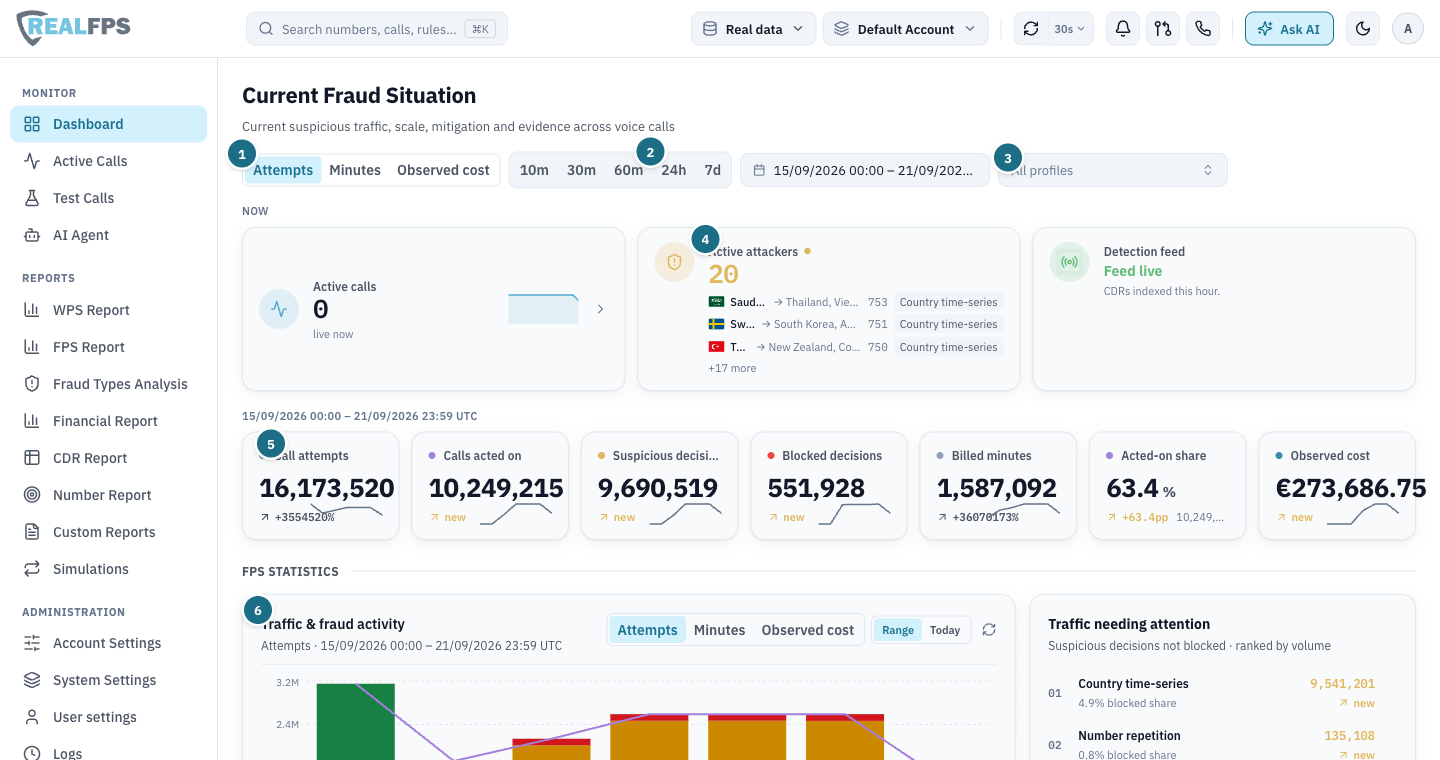Click the auto-refresh sync icon
This screenshot has height=760, width=1440.
[1032, 29]
